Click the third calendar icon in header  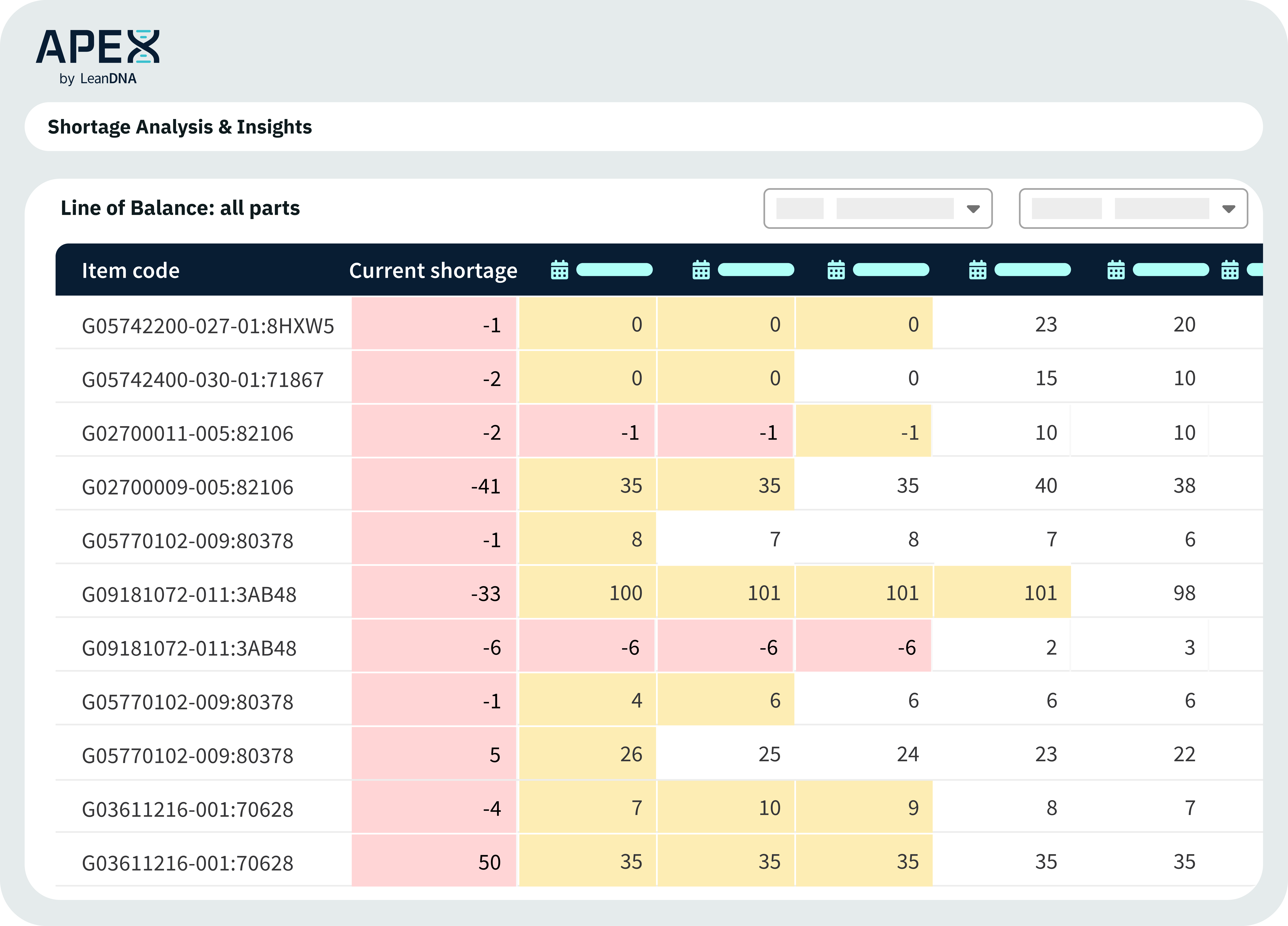point(836,270)
